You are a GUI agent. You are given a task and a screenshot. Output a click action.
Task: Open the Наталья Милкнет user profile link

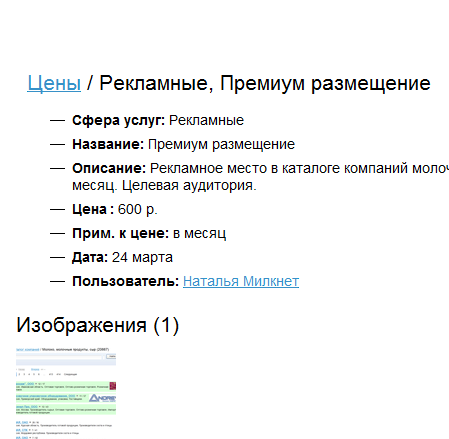241,281
